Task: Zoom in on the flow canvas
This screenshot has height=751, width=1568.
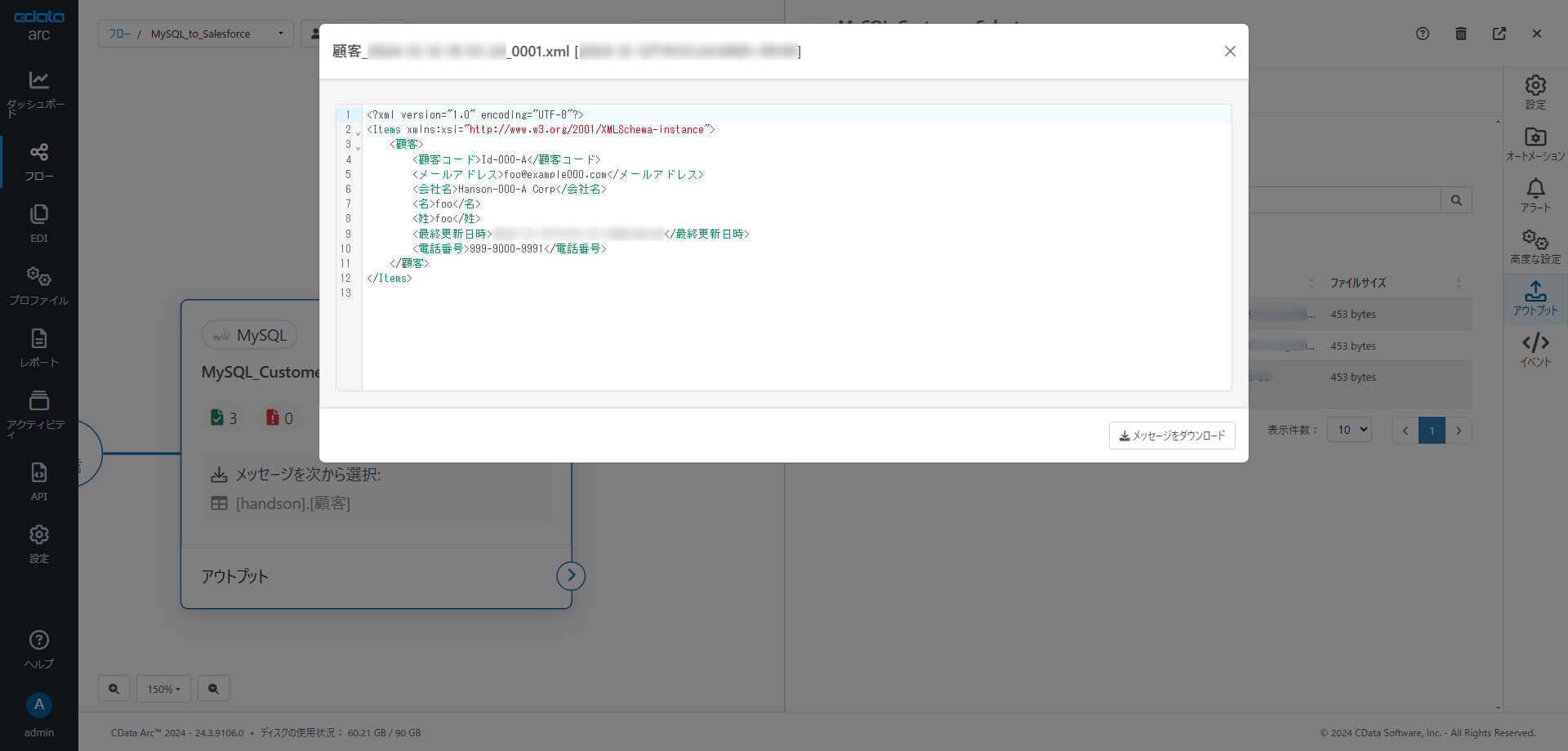Action: tap(114, 689)
